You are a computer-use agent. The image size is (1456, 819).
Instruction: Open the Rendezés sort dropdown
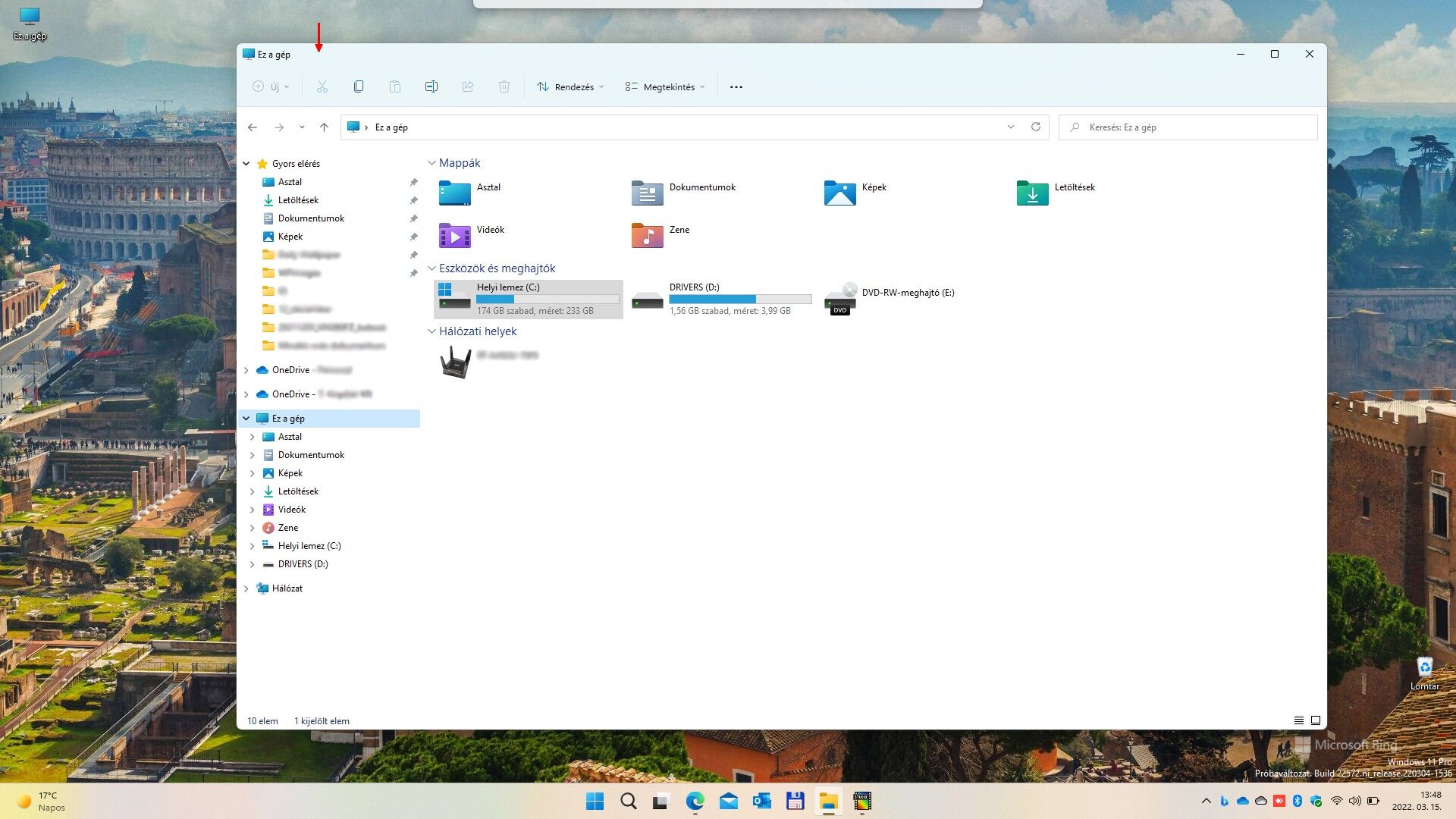[570, 87]
